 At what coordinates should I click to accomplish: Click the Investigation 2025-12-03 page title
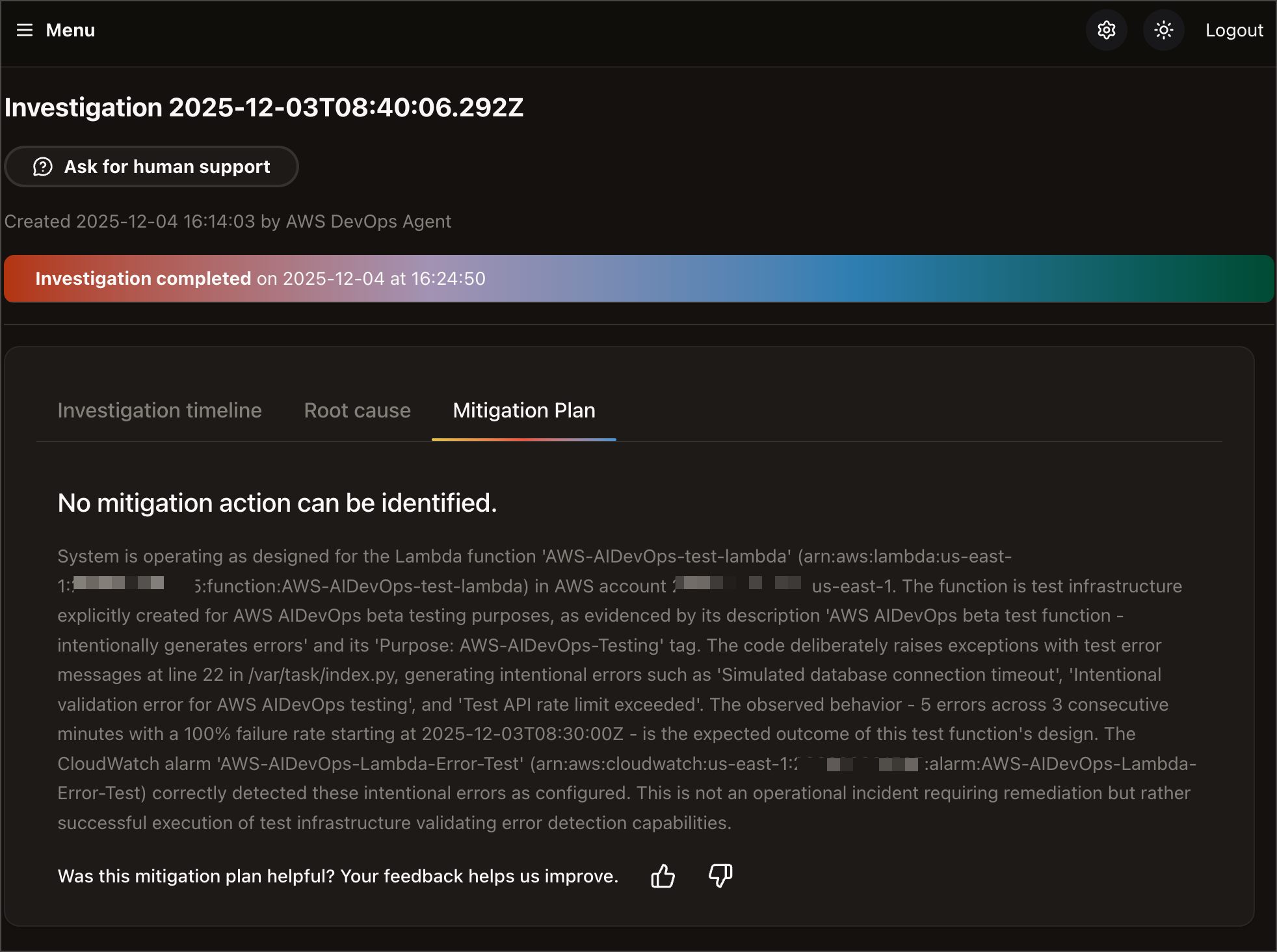(x=264, y=107)
